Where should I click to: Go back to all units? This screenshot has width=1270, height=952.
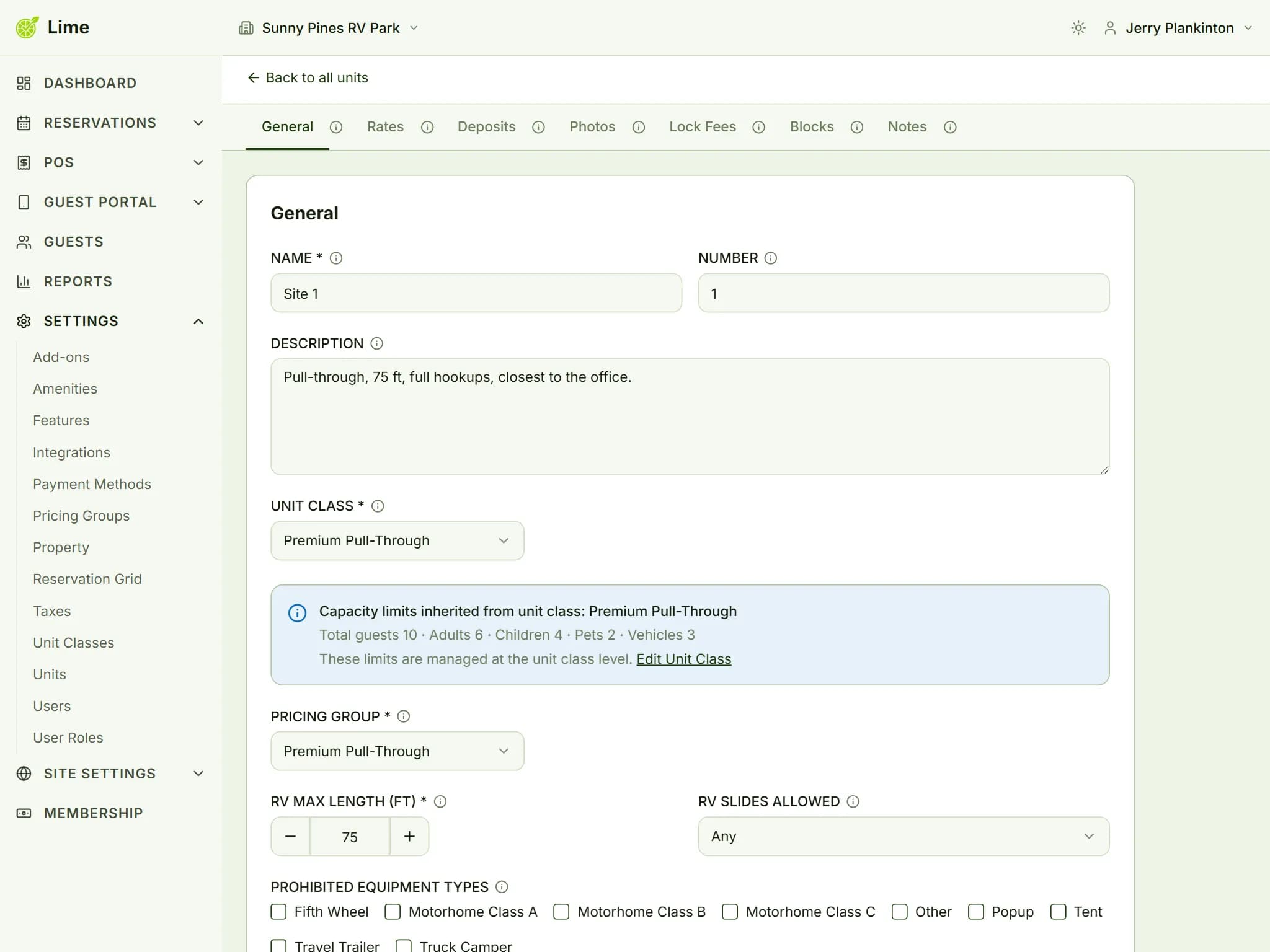pos(308,77)
